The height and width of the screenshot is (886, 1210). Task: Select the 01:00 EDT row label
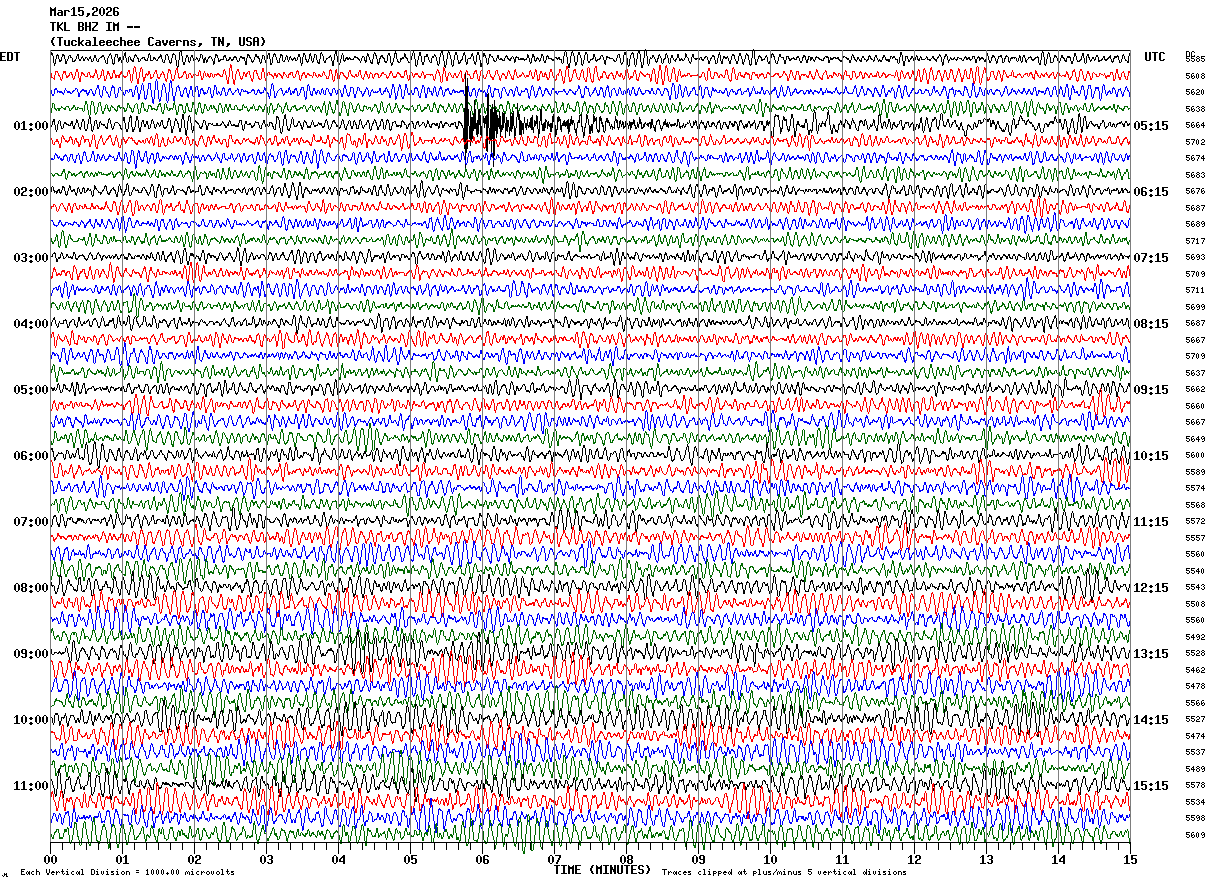pyautogui.click(x=31, y=126)
